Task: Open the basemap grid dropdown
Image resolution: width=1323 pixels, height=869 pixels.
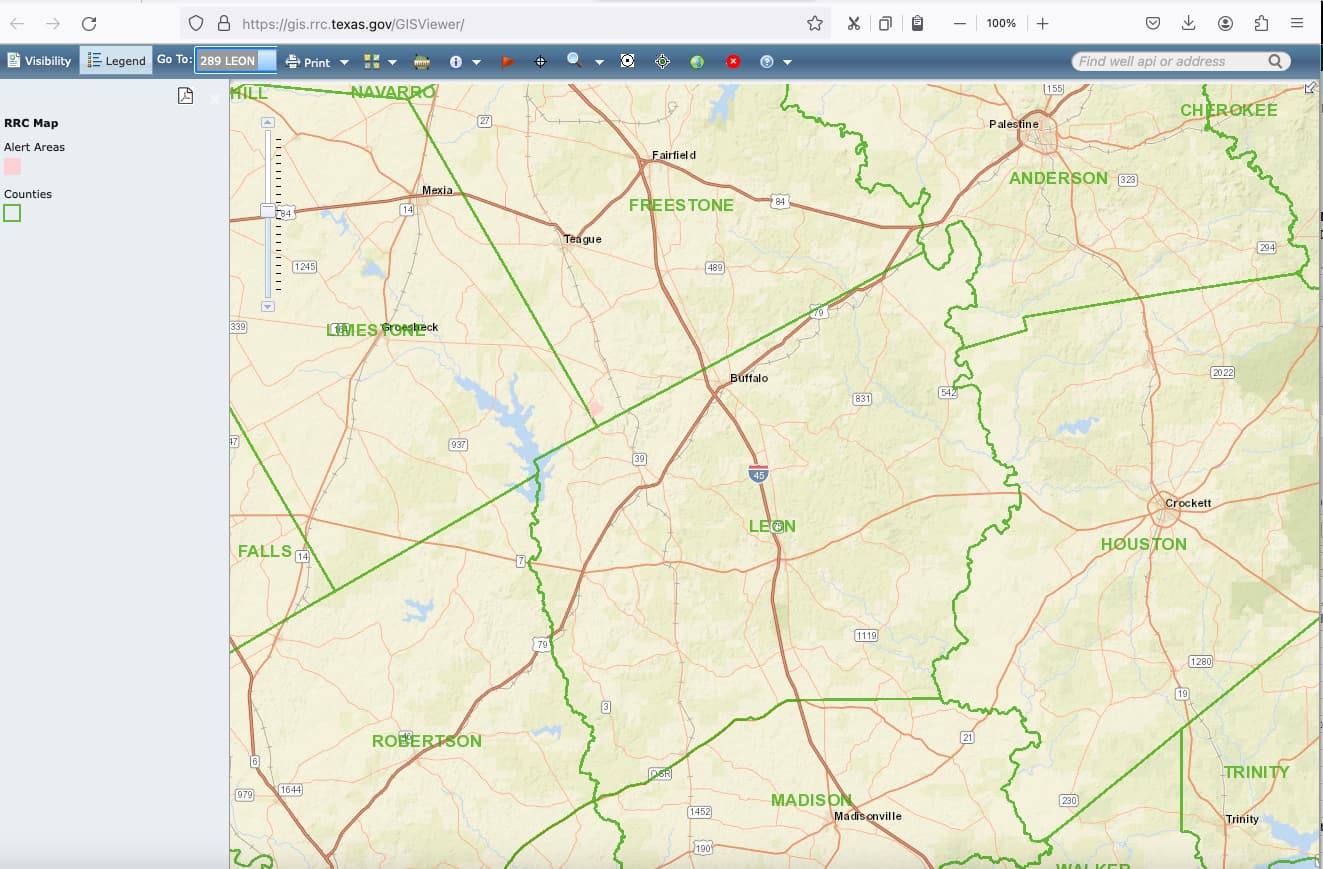Action: pos(392,62)
